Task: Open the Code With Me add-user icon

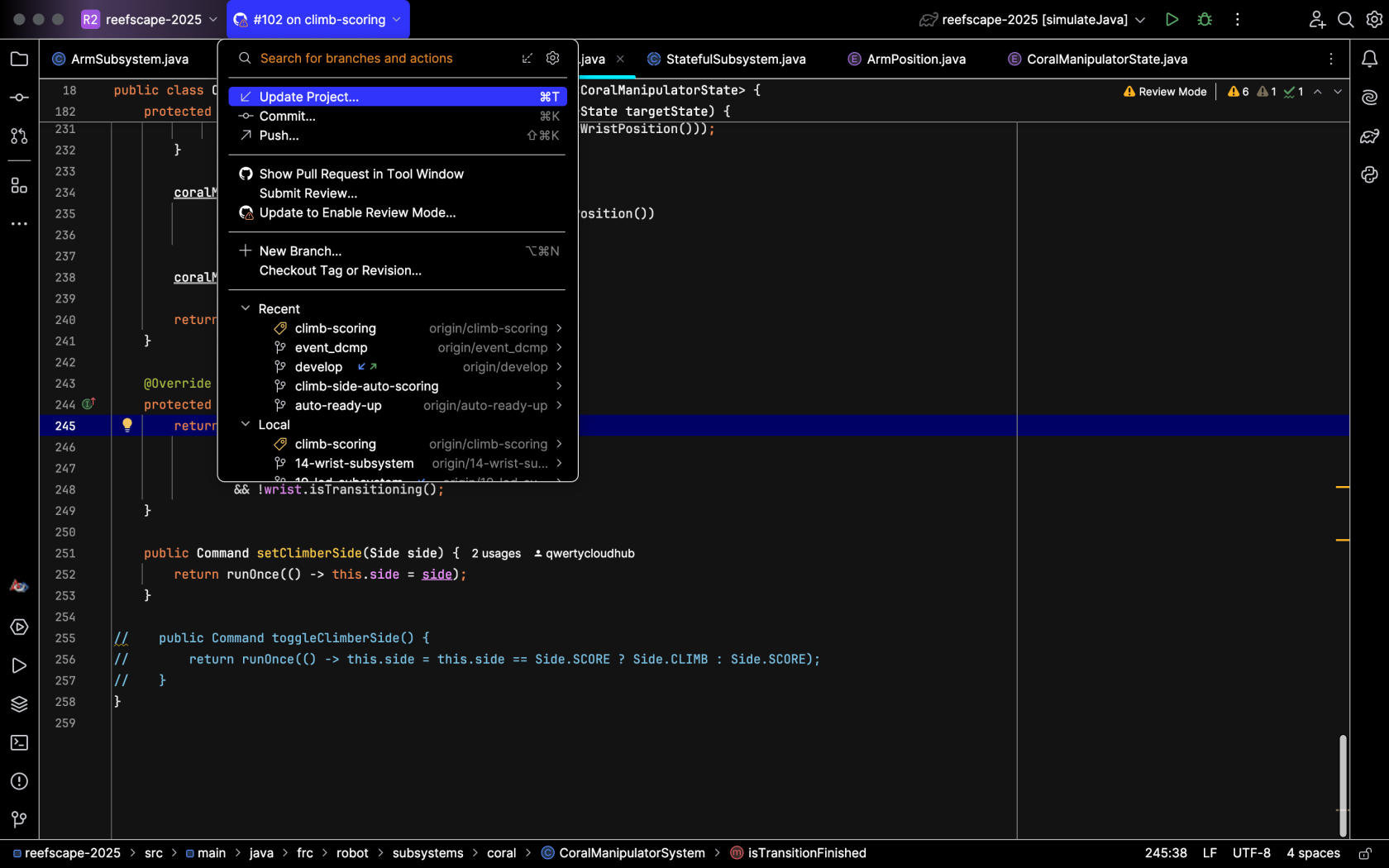Action: tap(1317, 19)
